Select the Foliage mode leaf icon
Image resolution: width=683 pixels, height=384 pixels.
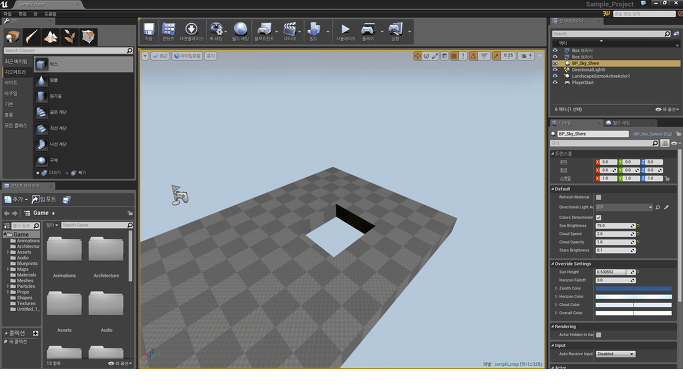69,37
